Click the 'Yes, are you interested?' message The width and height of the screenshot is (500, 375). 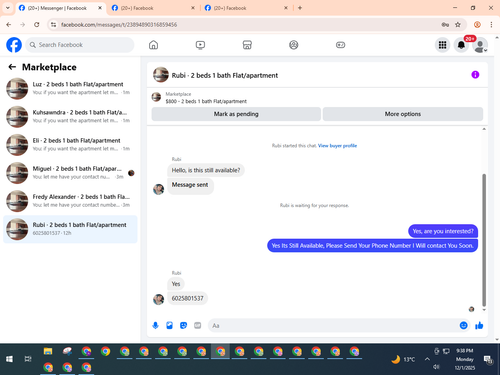443,231
